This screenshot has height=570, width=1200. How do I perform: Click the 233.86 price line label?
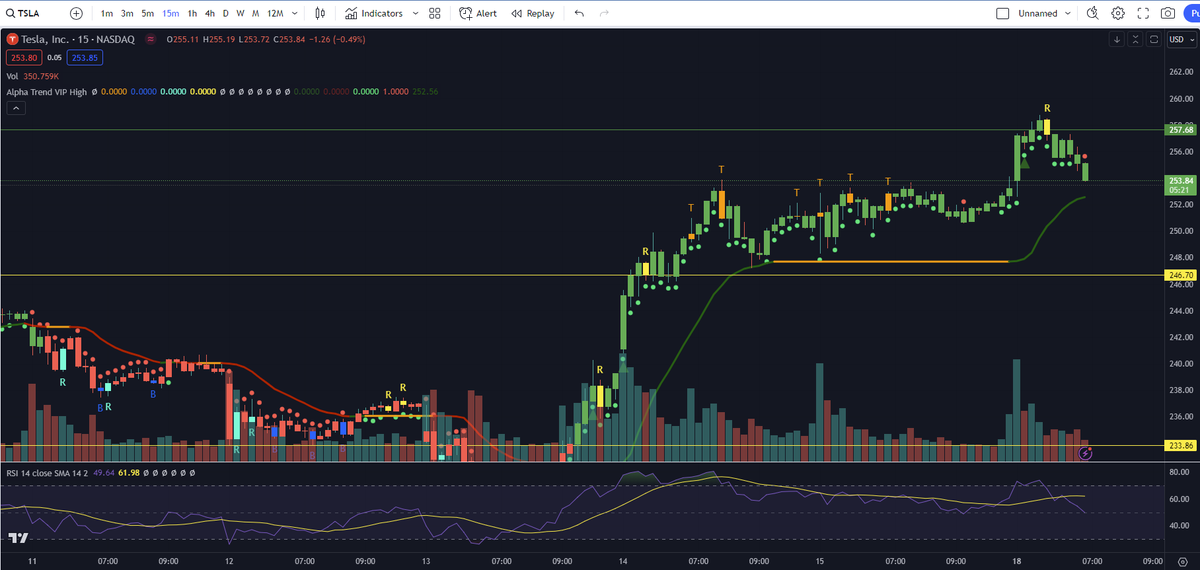[1182, 445]
